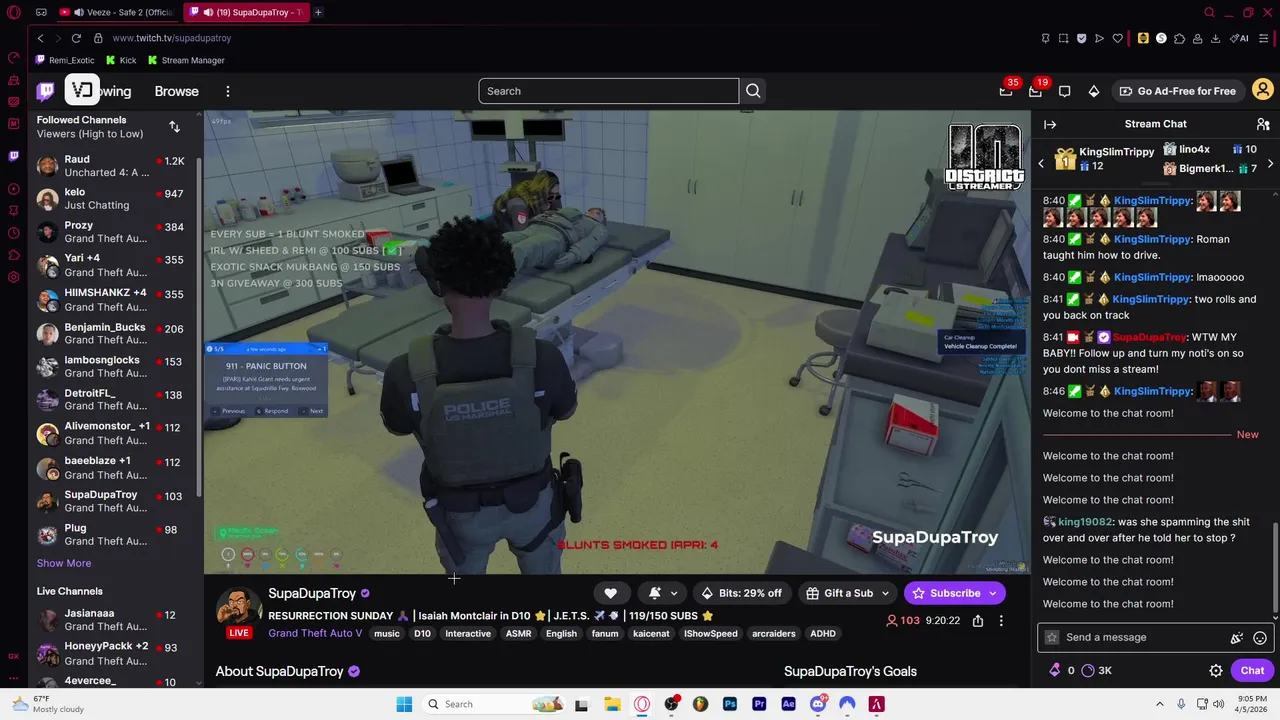Open the Remi_Exotic bookmark
1280x720 pixels.
65,60
